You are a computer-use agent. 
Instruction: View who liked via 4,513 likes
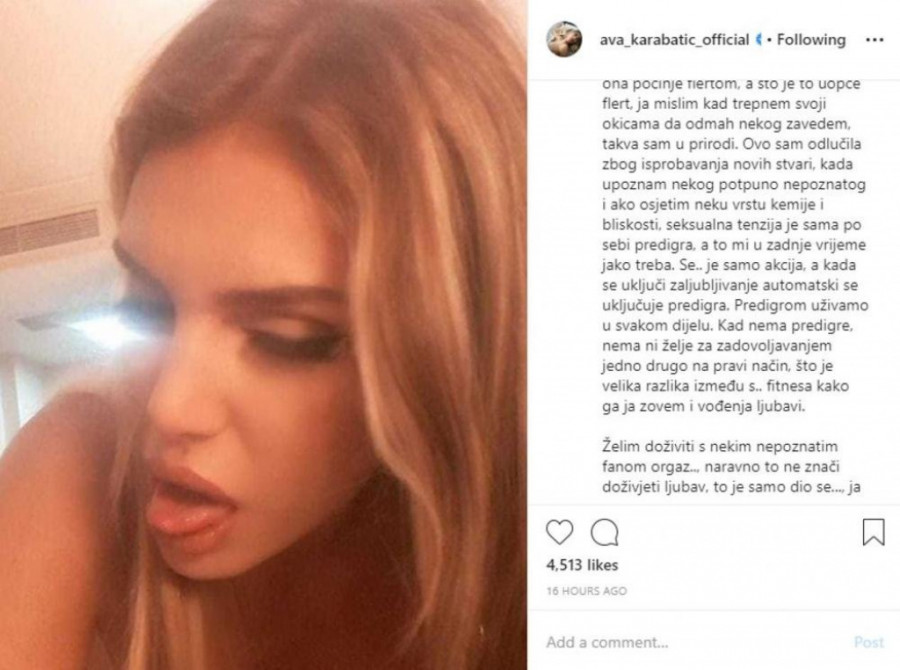(x=582, y=565)
